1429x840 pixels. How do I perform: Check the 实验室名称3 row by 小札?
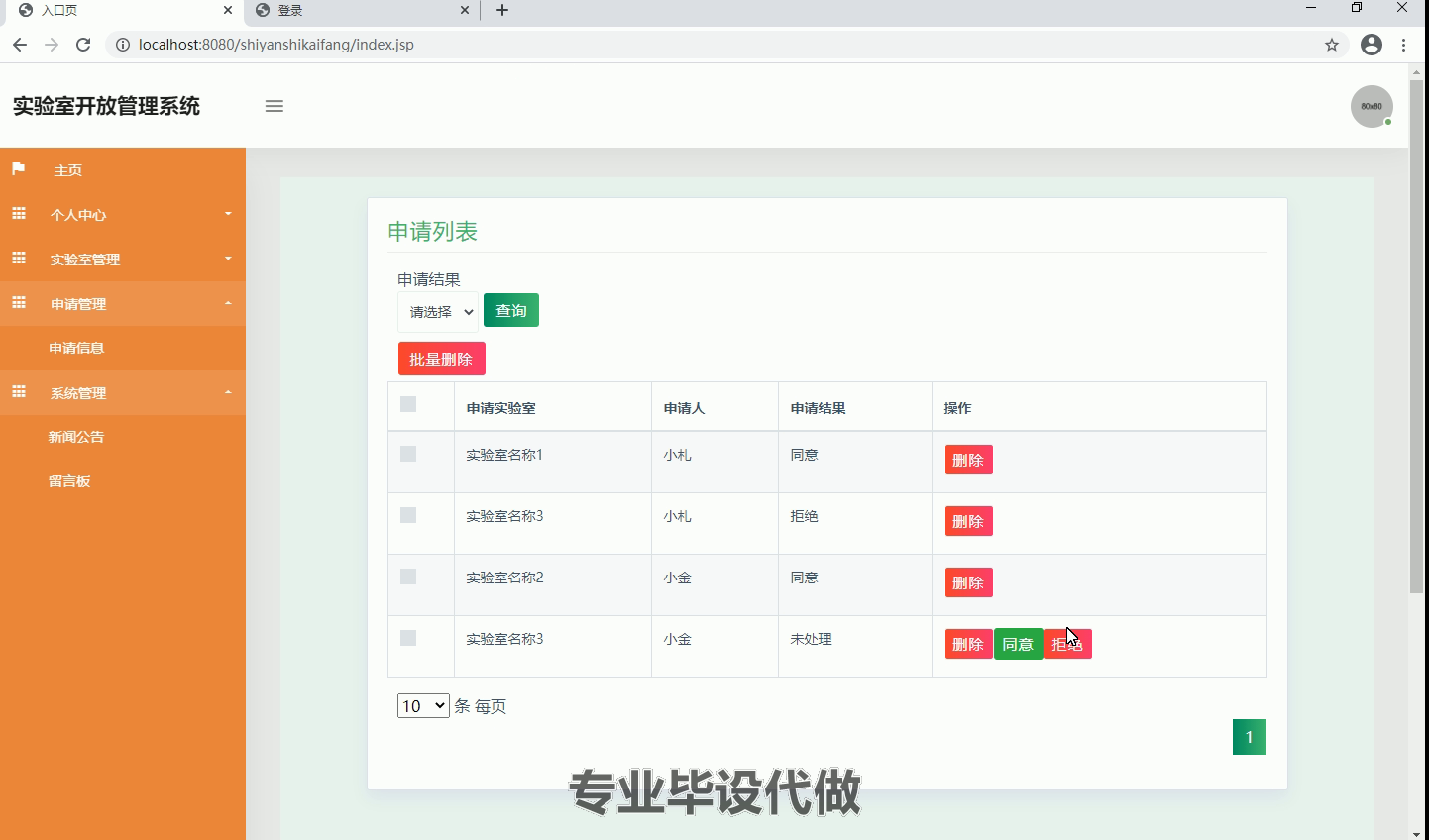click(x=408, y=515)
